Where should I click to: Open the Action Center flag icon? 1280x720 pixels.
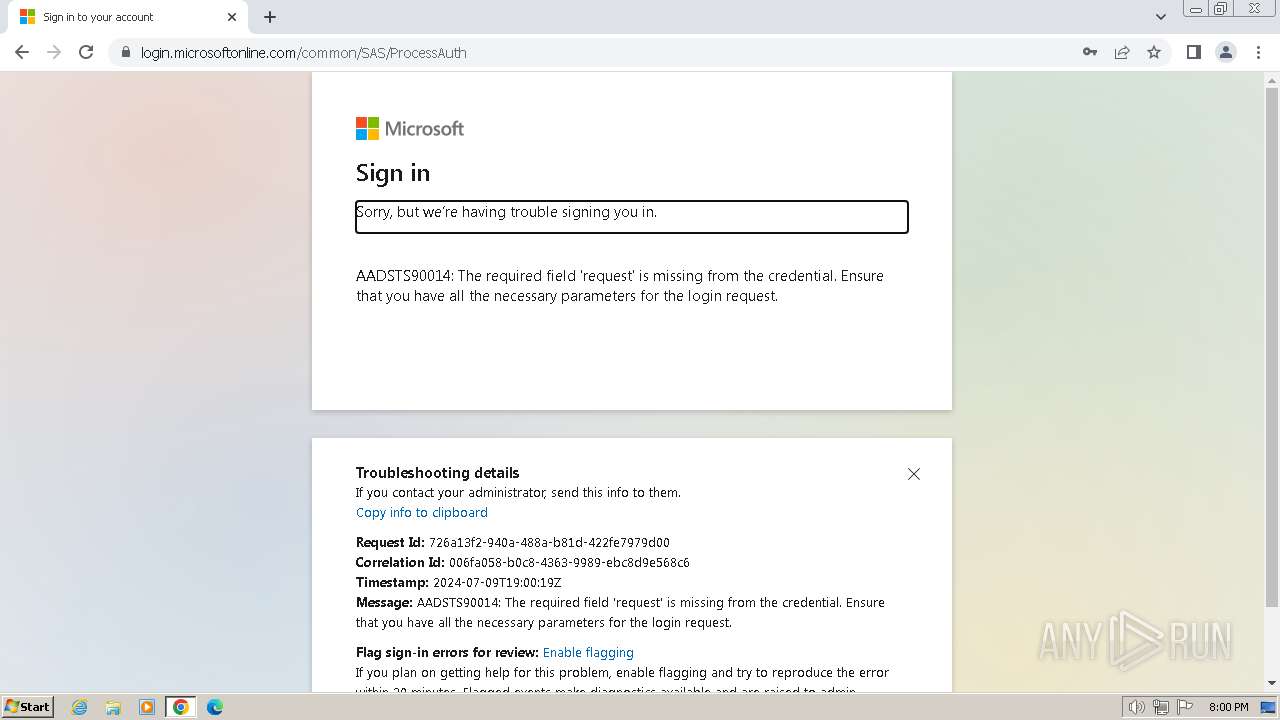coord(1184,707)
